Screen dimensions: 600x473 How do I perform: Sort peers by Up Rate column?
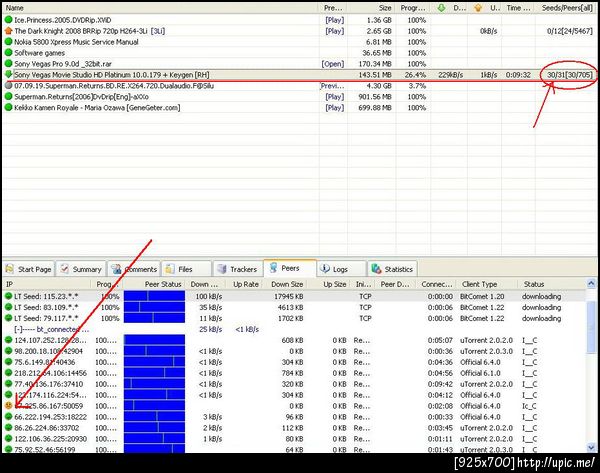245,284
